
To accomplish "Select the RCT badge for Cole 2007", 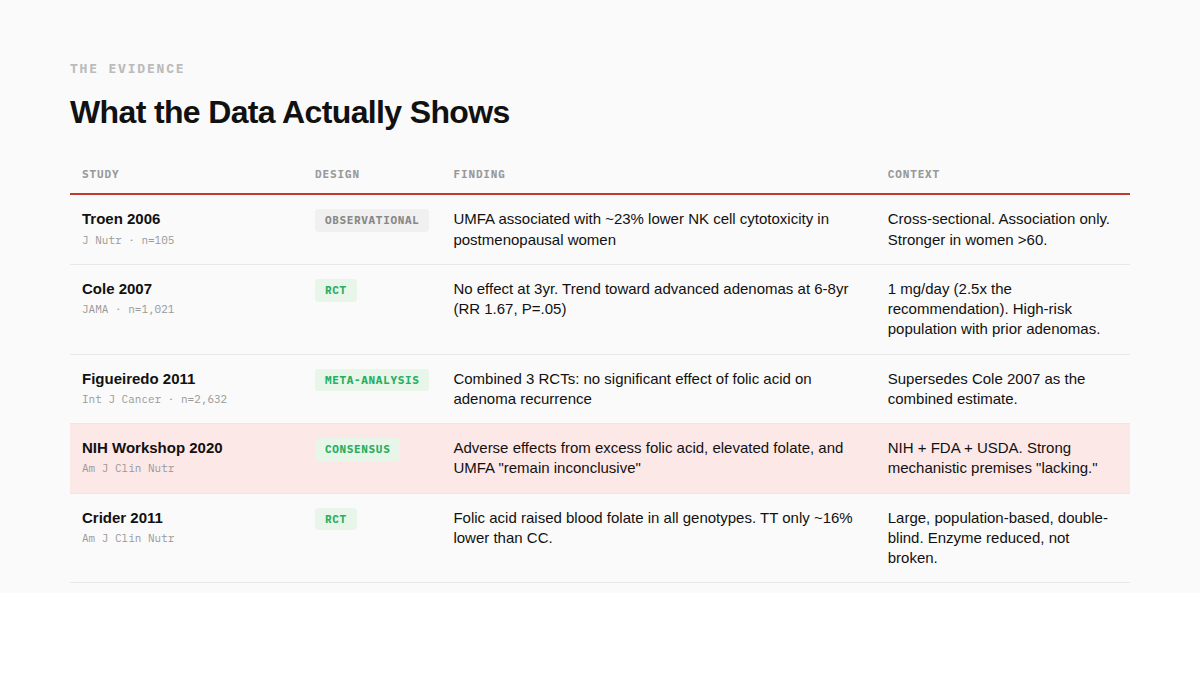I will pyautogui.click(x=335, y=290).
